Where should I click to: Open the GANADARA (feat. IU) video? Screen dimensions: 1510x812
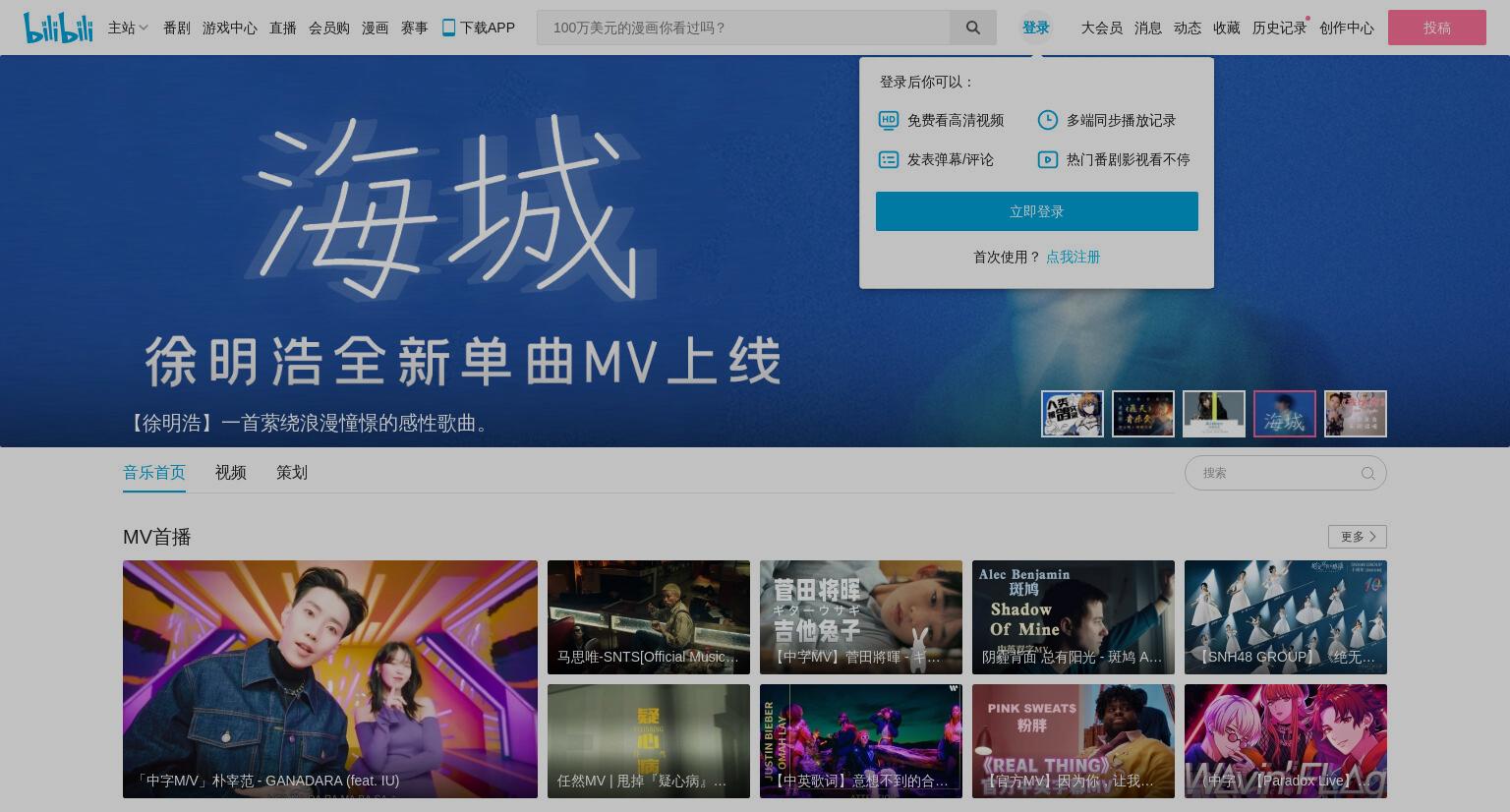click(330, 679)
